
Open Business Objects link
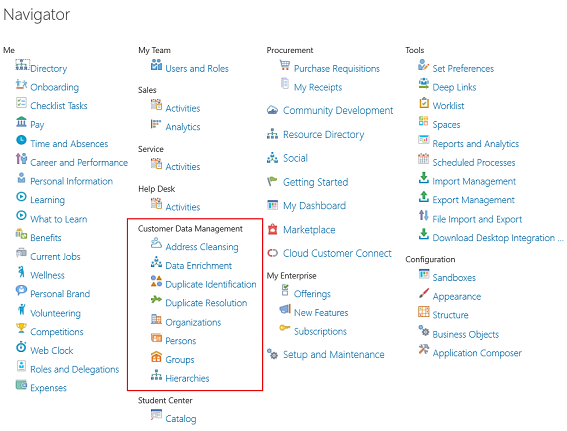tap(466, 334)
